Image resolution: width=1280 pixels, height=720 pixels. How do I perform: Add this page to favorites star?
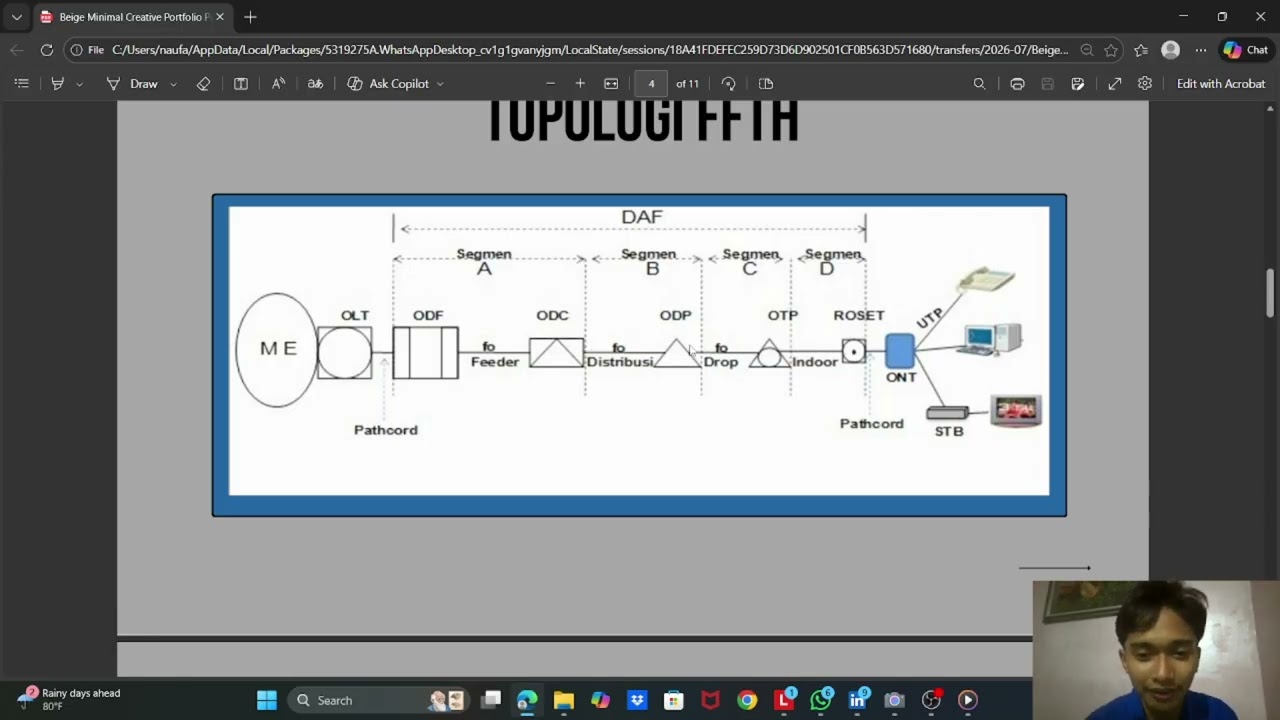click(x=1111, y=50)
